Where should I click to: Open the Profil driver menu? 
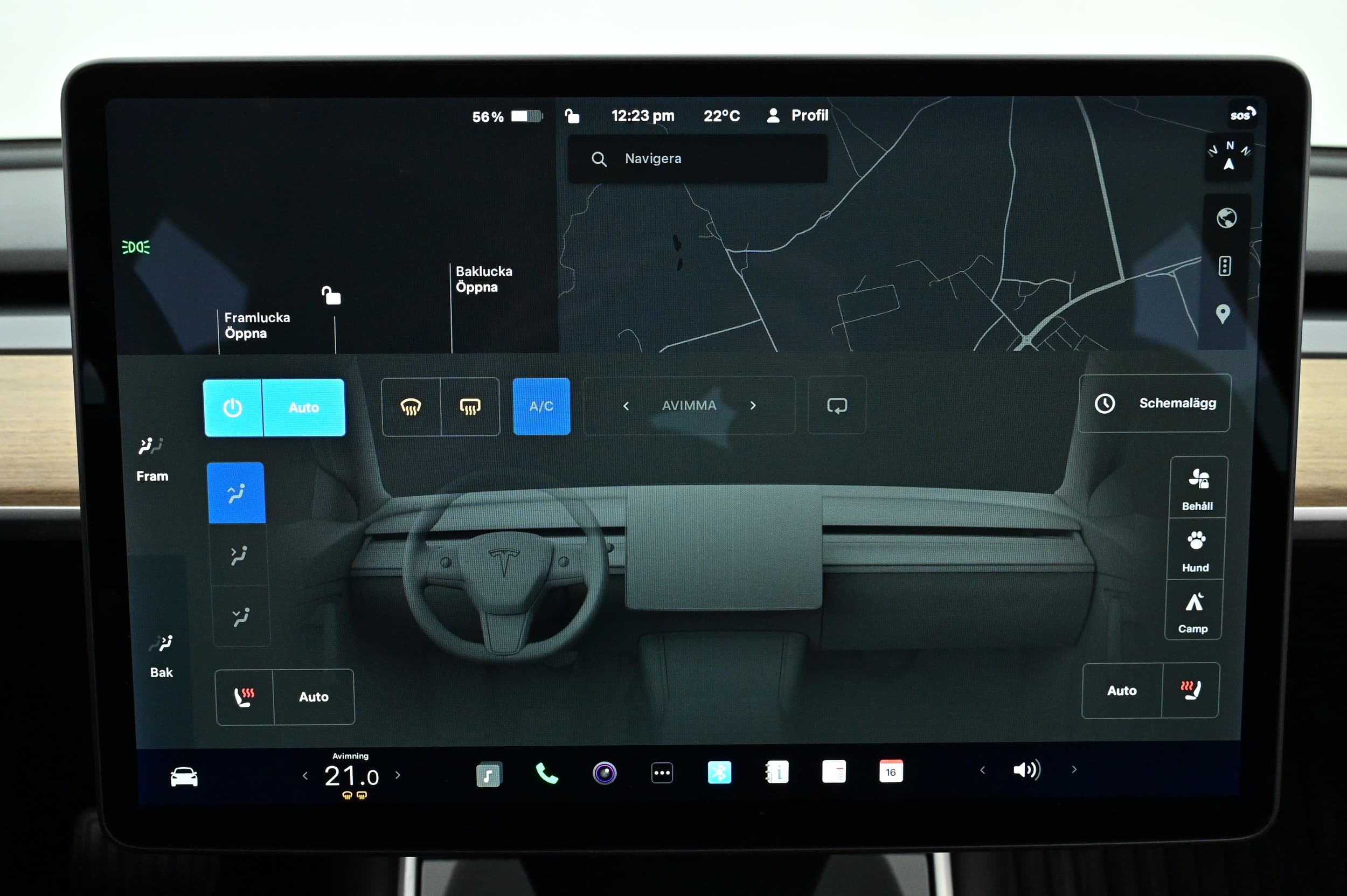[797, 115]
